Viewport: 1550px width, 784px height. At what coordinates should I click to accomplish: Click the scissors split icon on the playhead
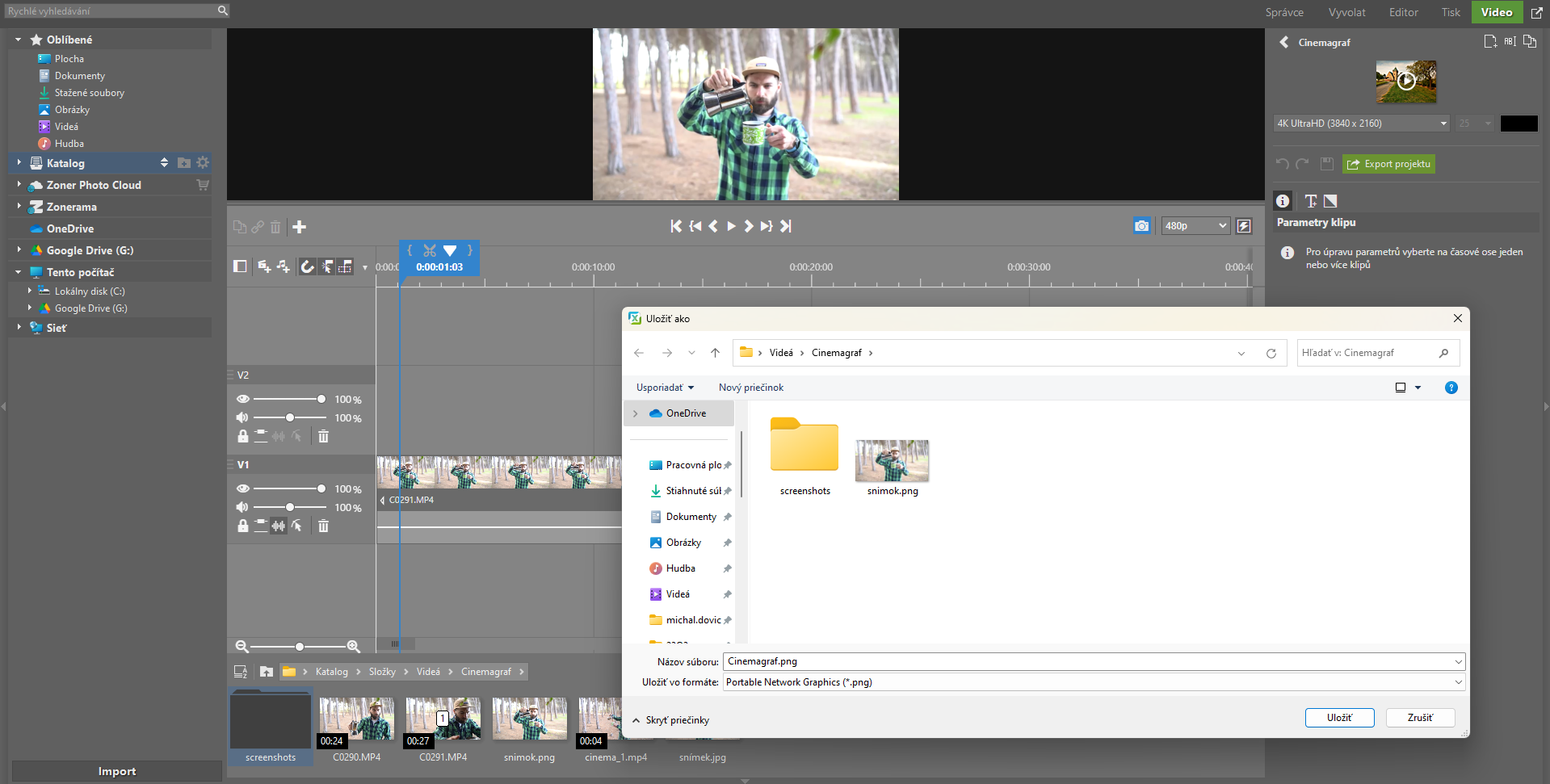pos(429,250)
